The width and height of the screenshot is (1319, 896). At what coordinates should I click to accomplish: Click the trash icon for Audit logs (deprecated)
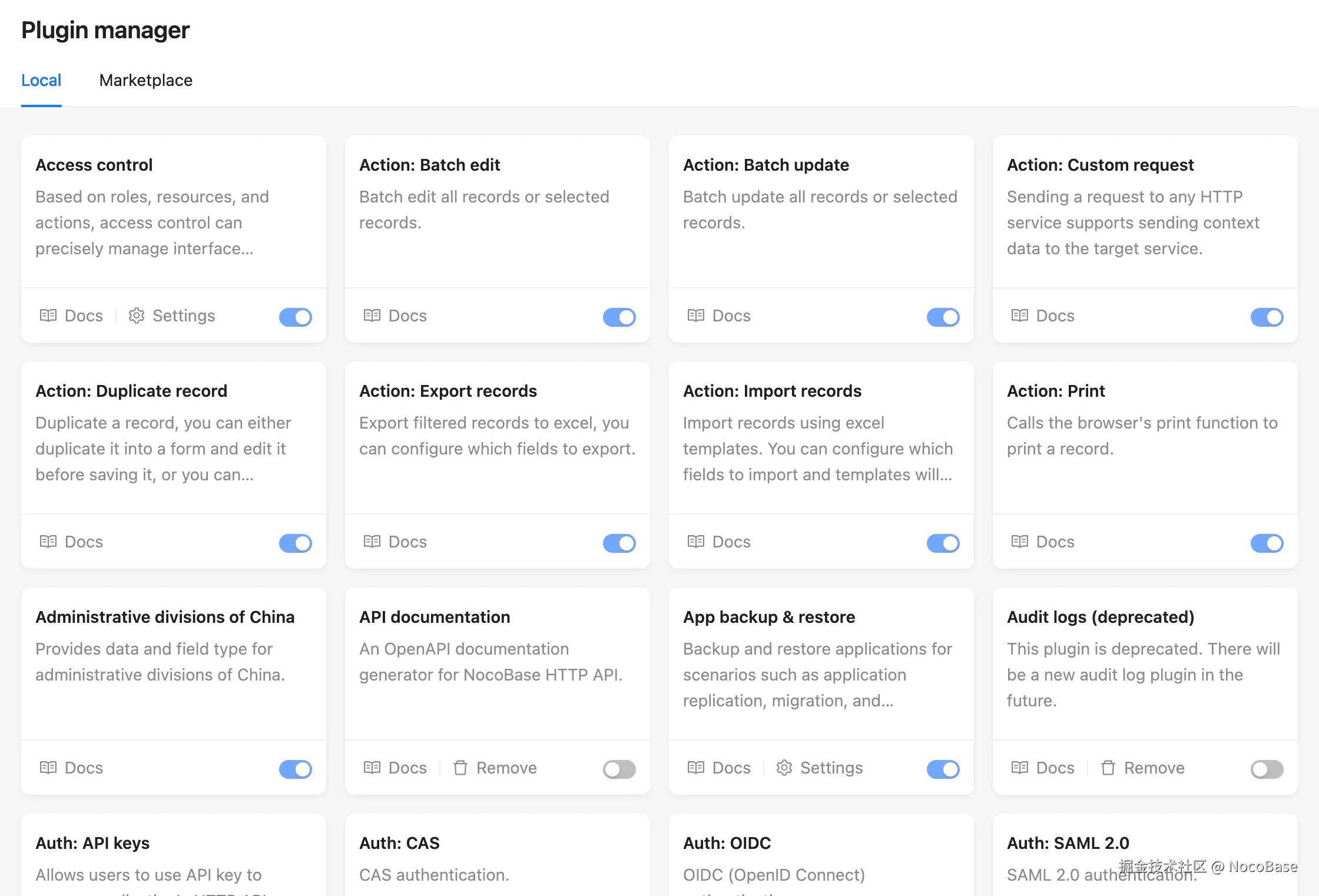pos(1108,768)
